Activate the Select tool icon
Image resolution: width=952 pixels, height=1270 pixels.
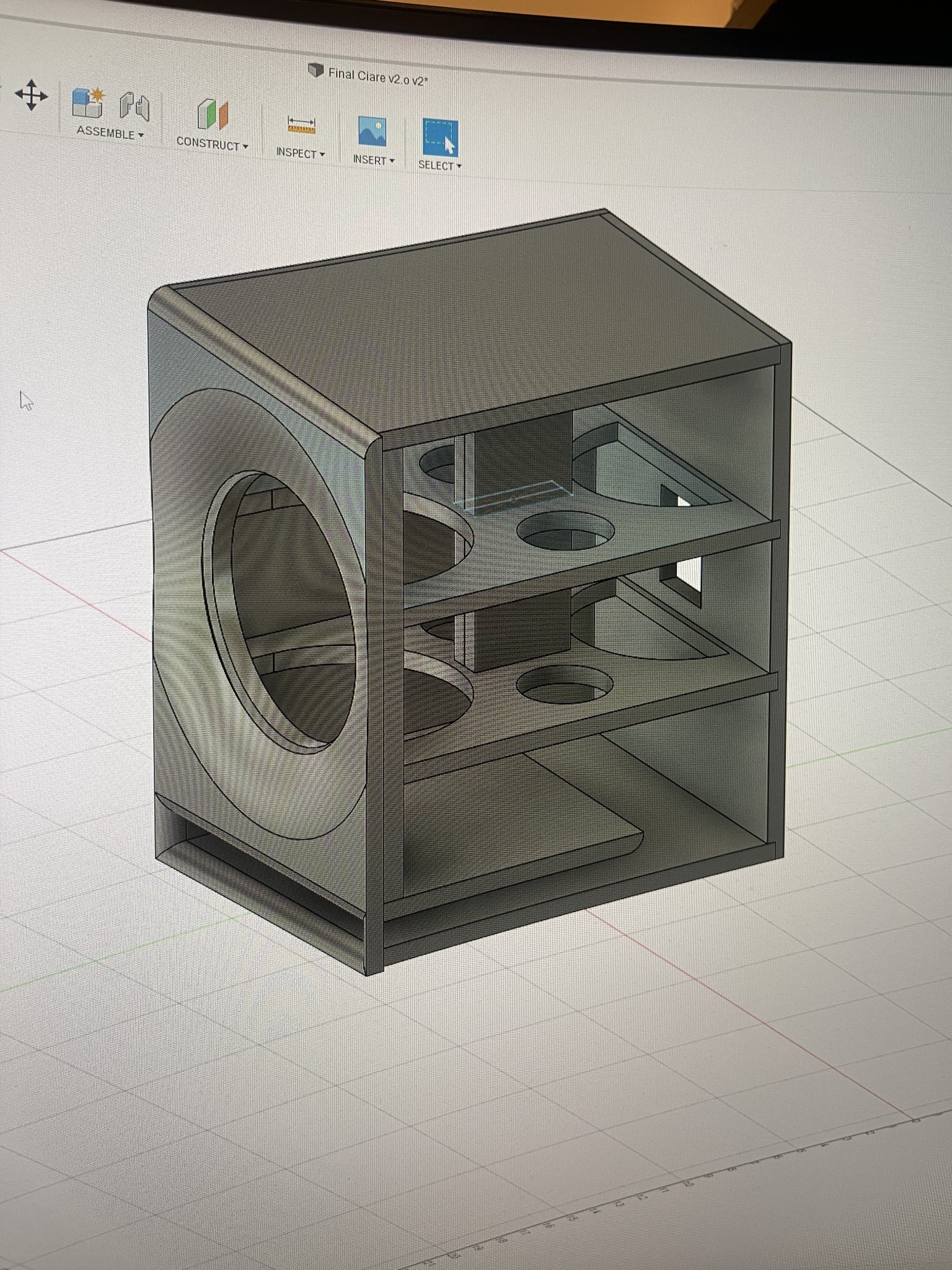tap(440, 137)
